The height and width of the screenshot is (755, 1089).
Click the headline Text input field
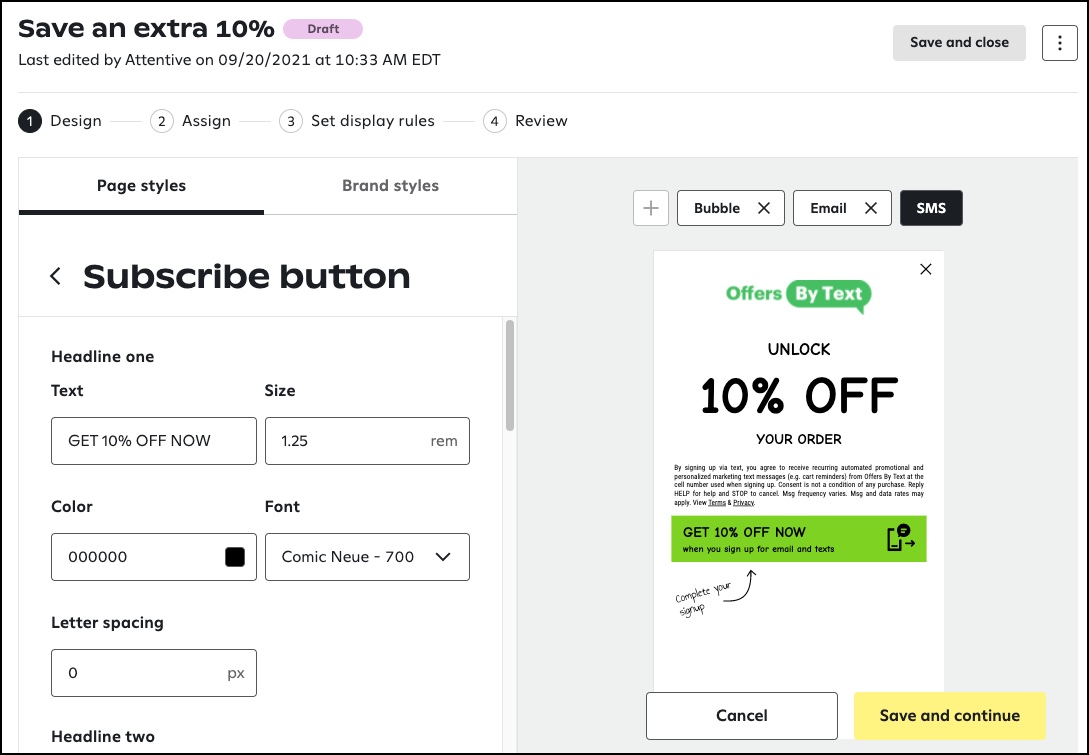(153, 441)
